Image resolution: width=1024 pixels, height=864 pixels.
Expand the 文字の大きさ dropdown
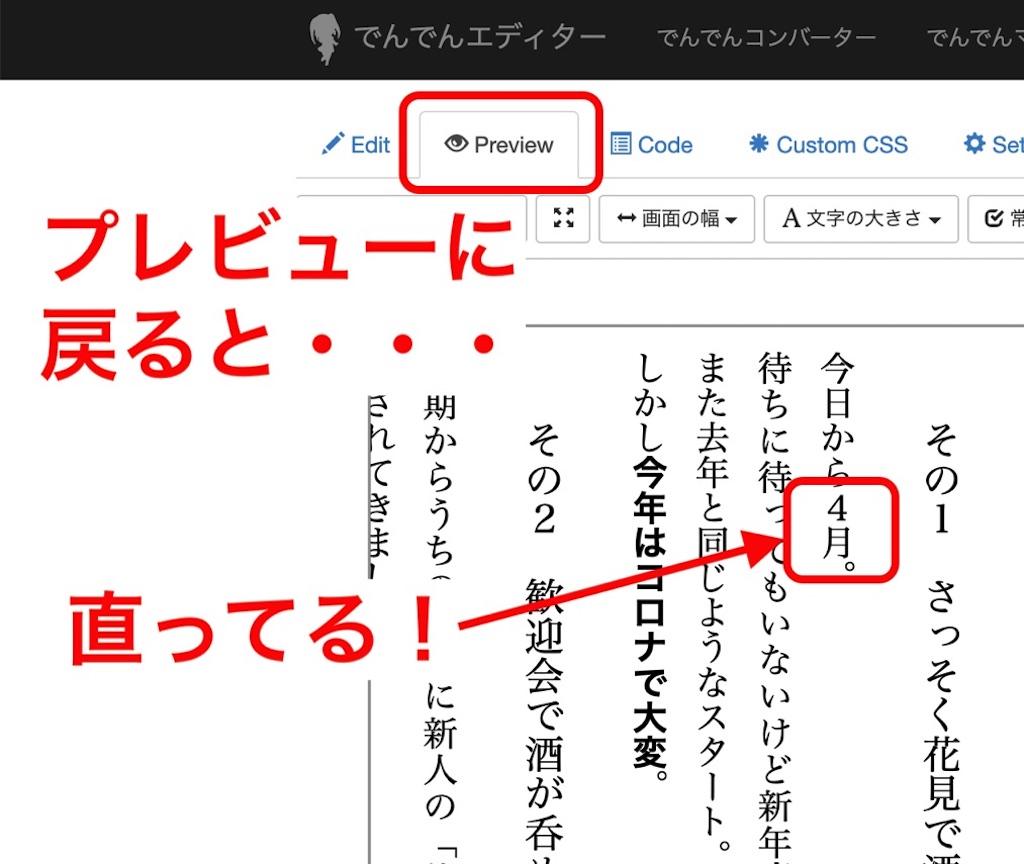pyautogui.click(x=860, y=219)
